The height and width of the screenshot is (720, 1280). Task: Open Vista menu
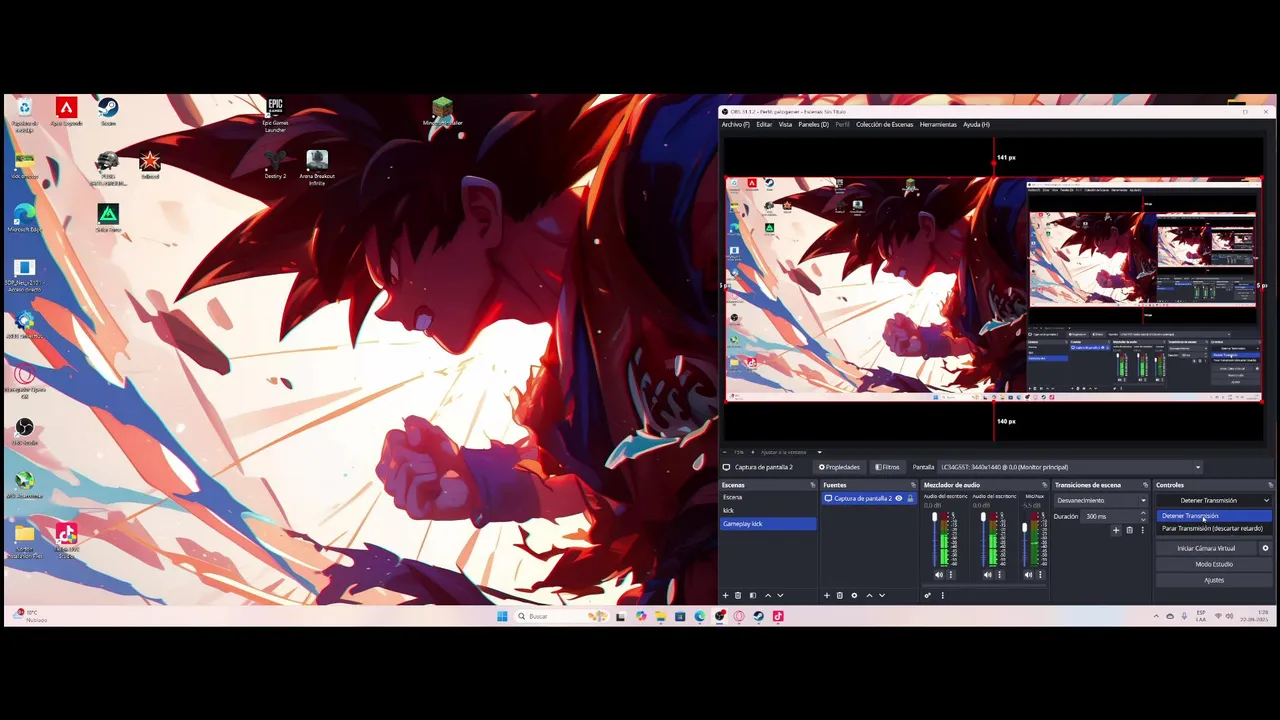coord(785,124)
